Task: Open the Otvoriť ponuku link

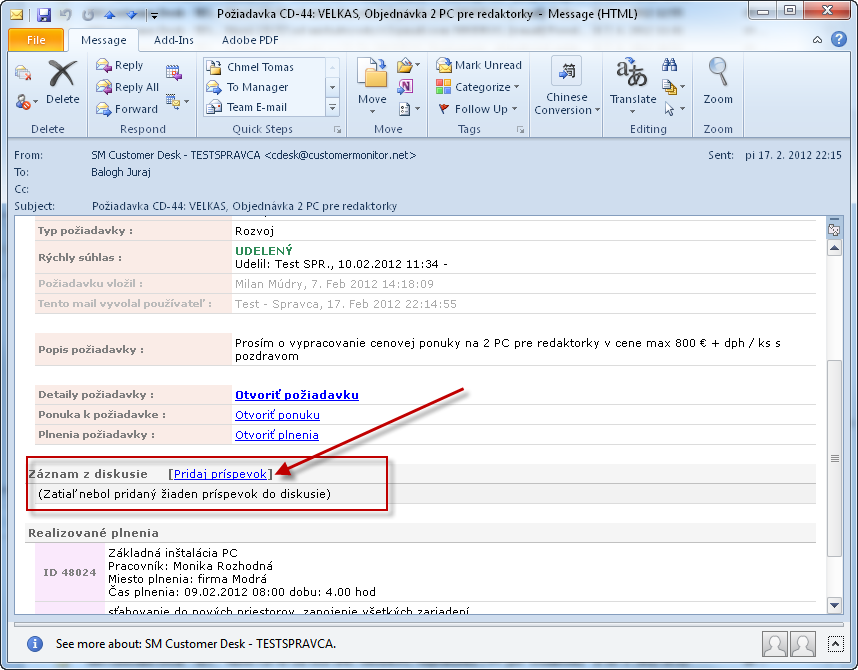Action: pyautogui.click(x=277, y=415)
